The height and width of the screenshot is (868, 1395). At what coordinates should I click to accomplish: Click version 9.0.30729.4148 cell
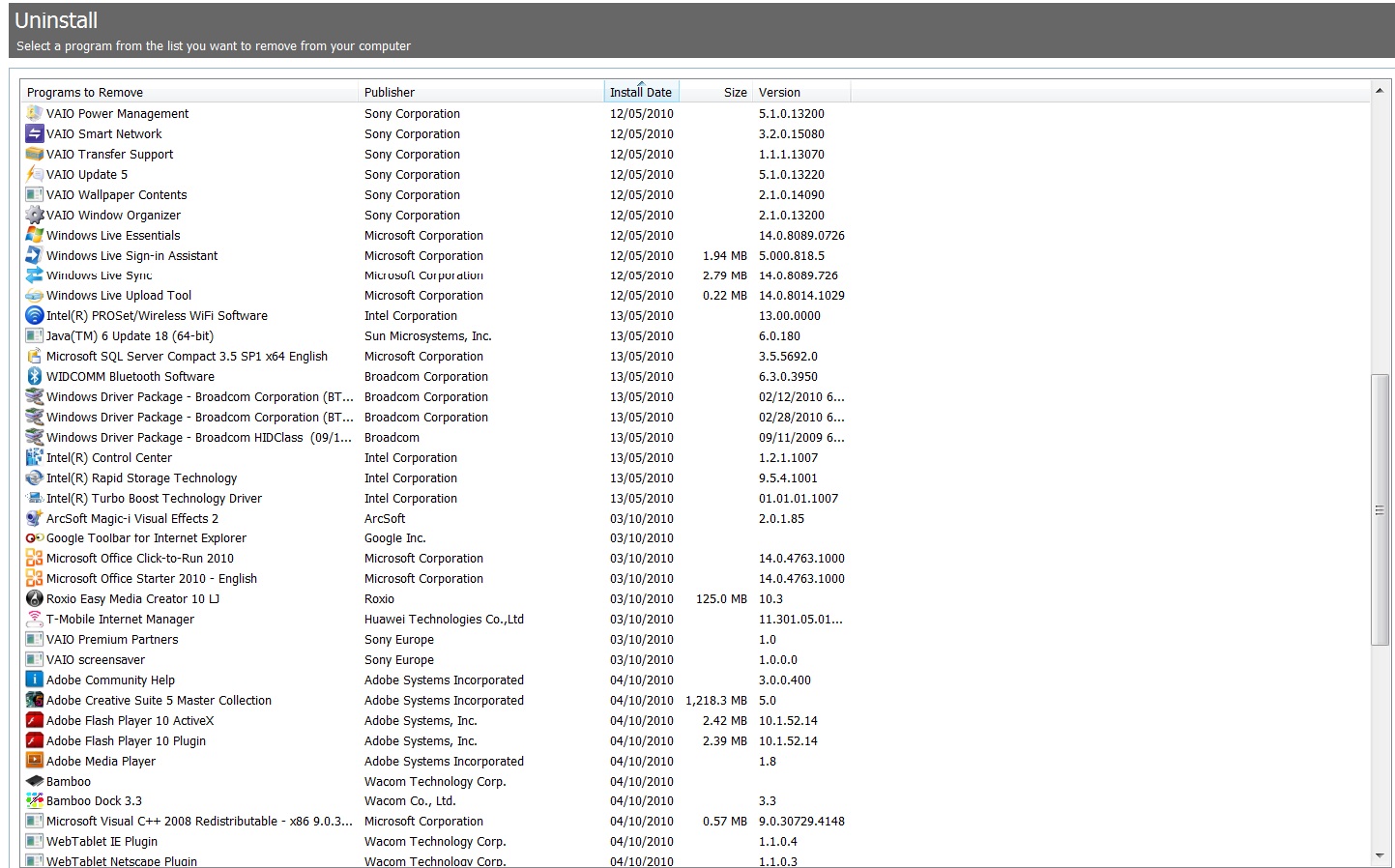(801, 821)
